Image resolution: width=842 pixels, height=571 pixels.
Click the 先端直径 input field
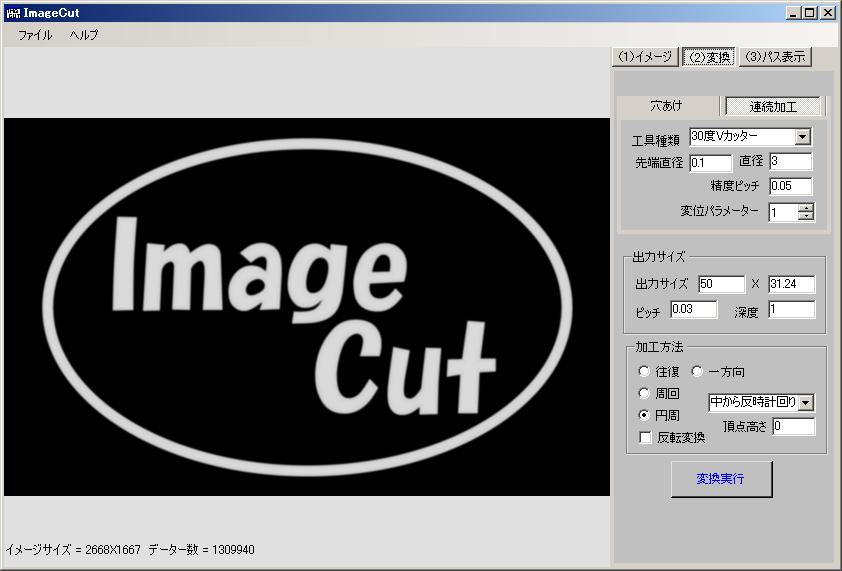710,163
